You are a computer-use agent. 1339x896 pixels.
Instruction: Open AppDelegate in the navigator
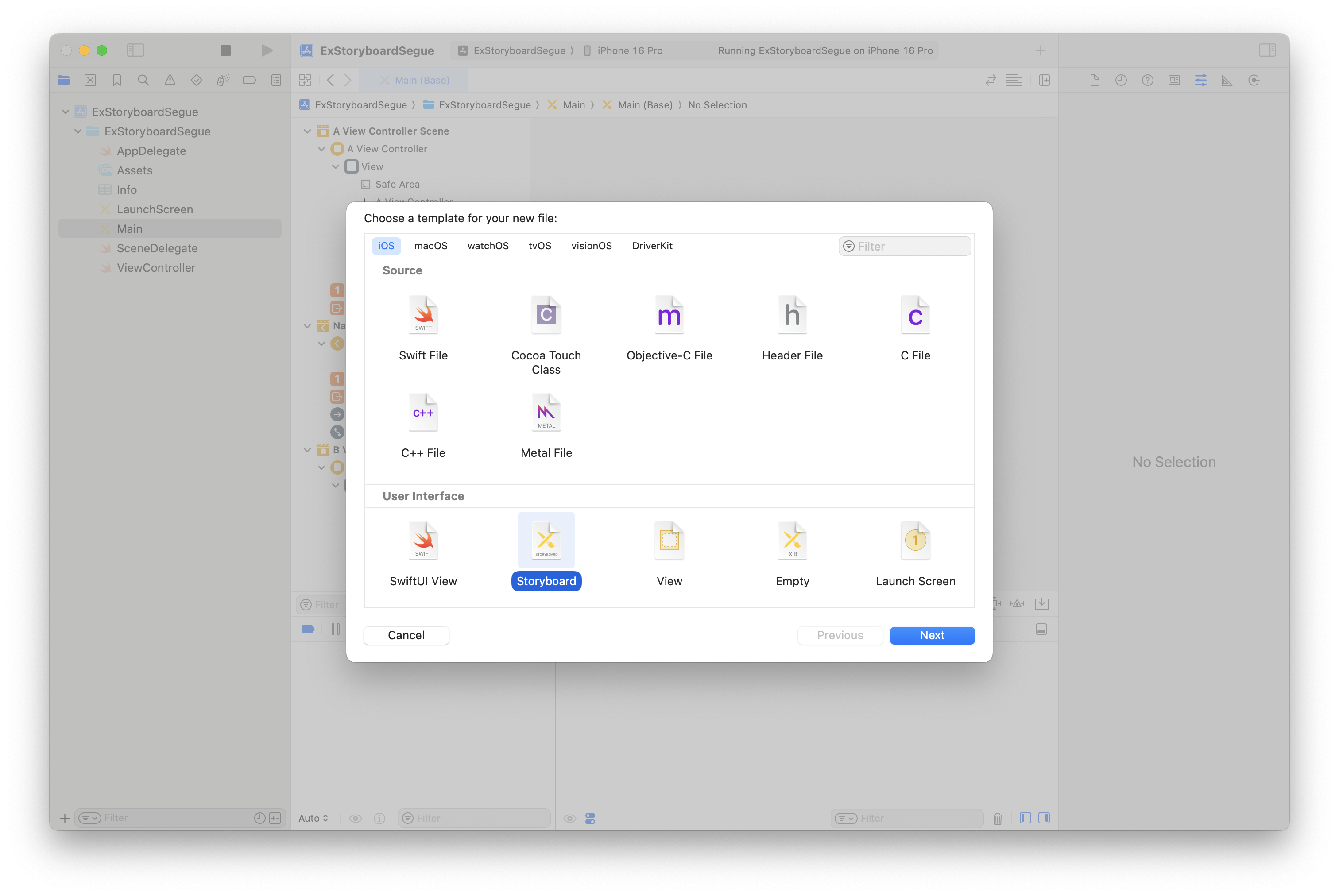[151, 151]
